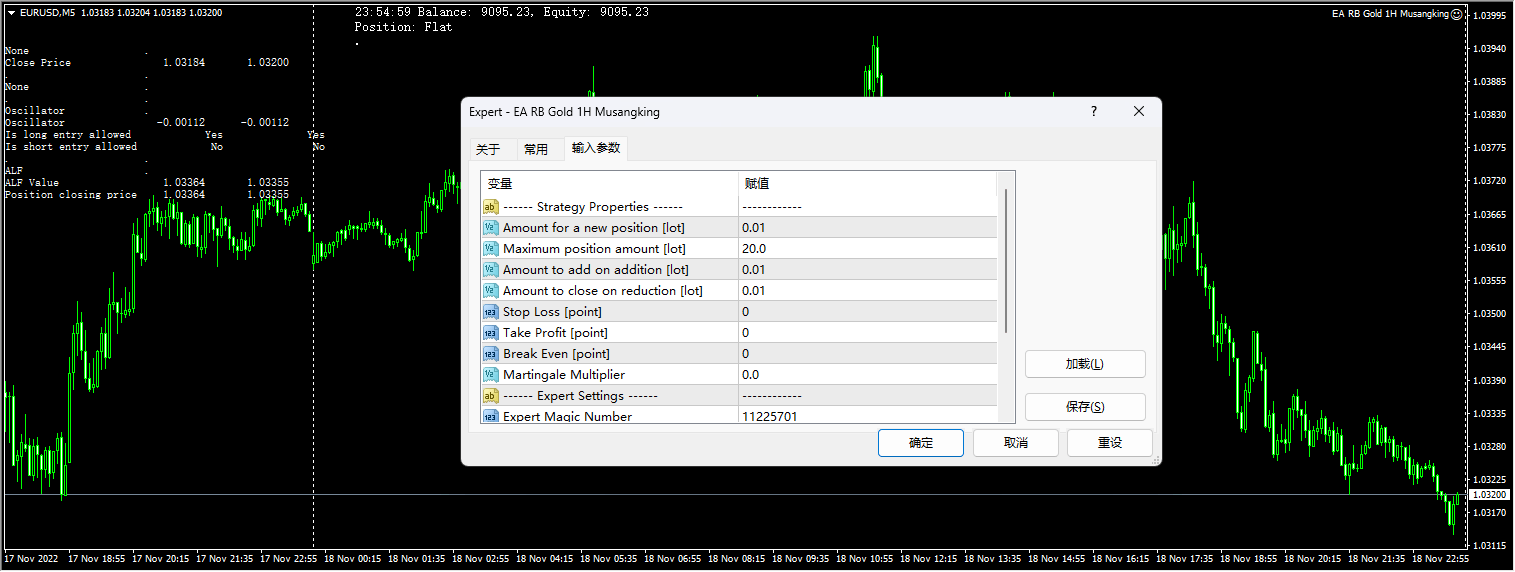The width and height of the screenshot is (1515, 572).
Task: Click the icon beside Stop Loss [point]
Action: (491, 312)
